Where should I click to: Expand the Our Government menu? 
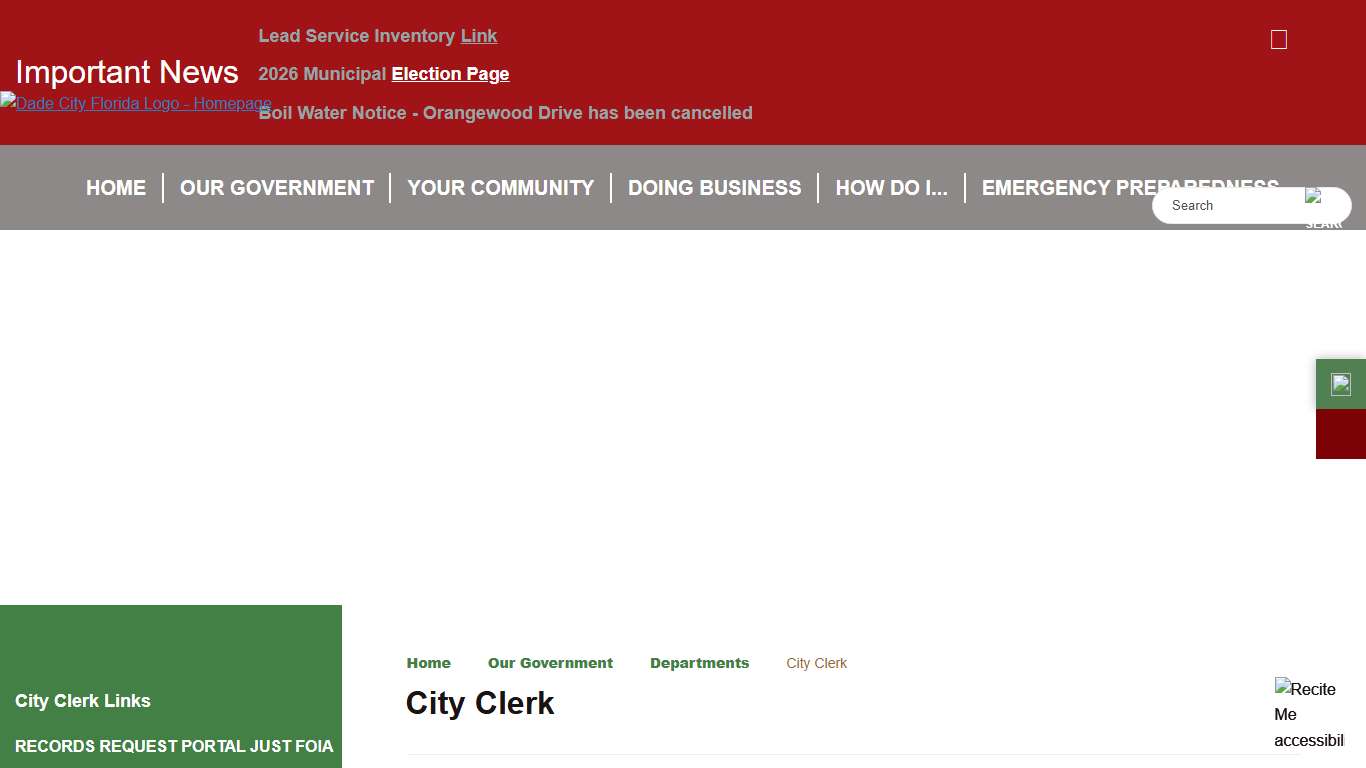pos(277,188)
